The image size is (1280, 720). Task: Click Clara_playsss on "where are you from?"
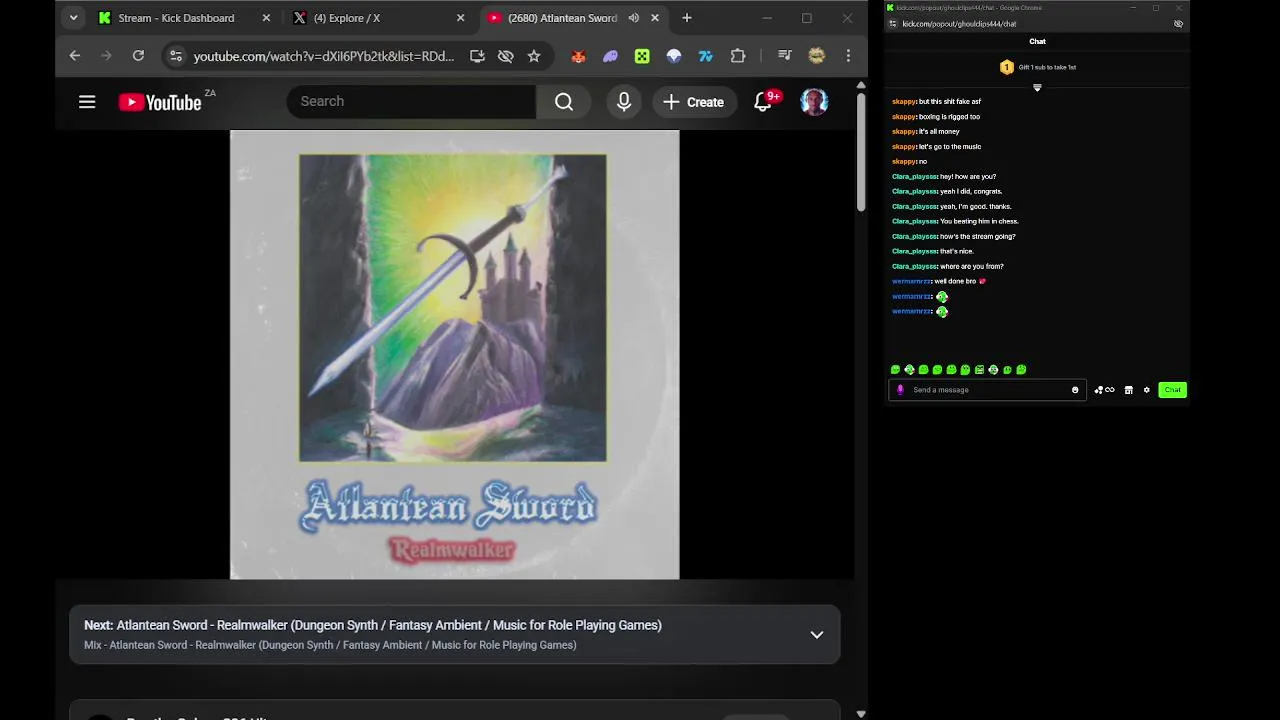(914, 267)
